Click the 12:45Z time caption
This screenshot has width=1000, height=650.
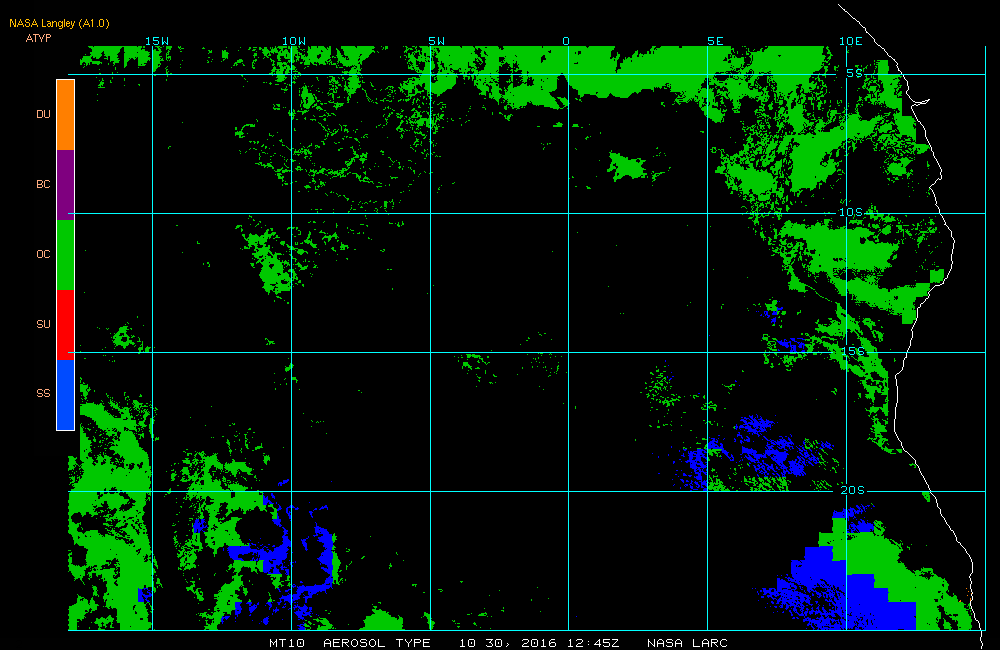pyautogui.click(x=591, y=643)
